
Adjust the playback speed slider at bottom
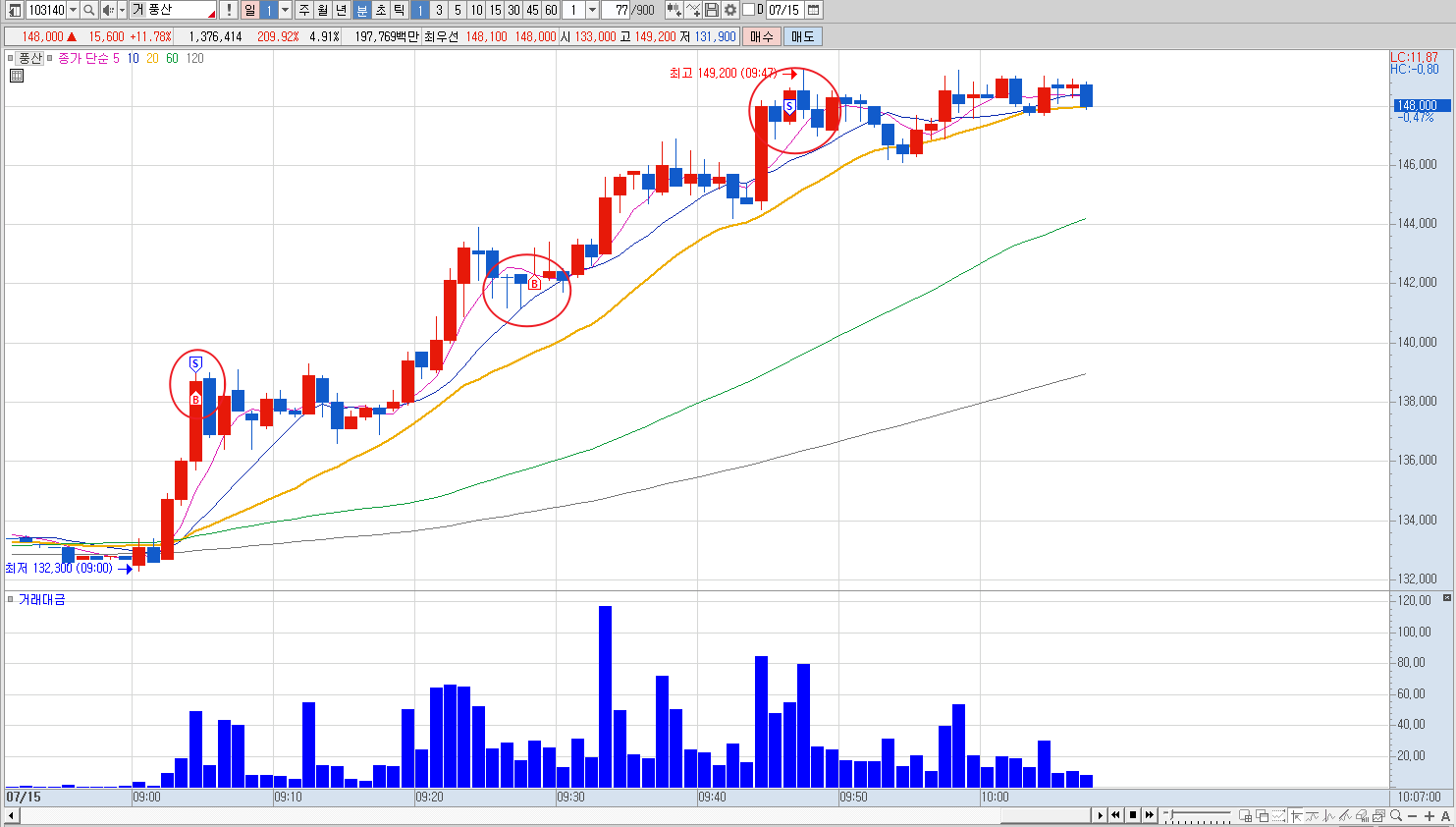[x=1197, y=816]
